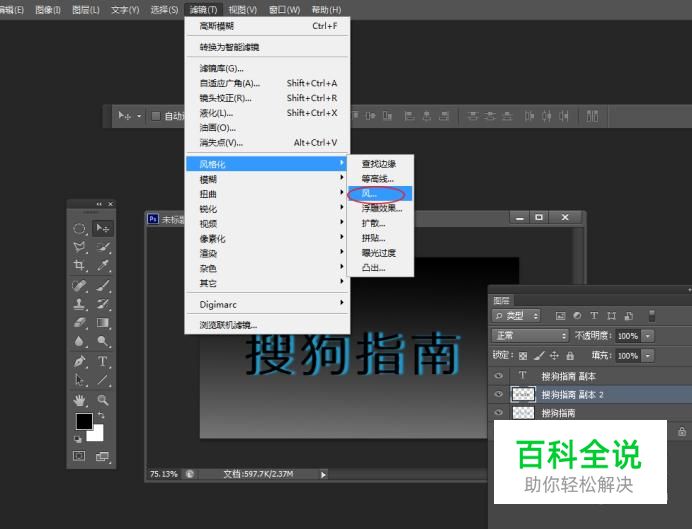
Task: Hide the 搜狗指南 base layer
Action: (x=499, y=413)
